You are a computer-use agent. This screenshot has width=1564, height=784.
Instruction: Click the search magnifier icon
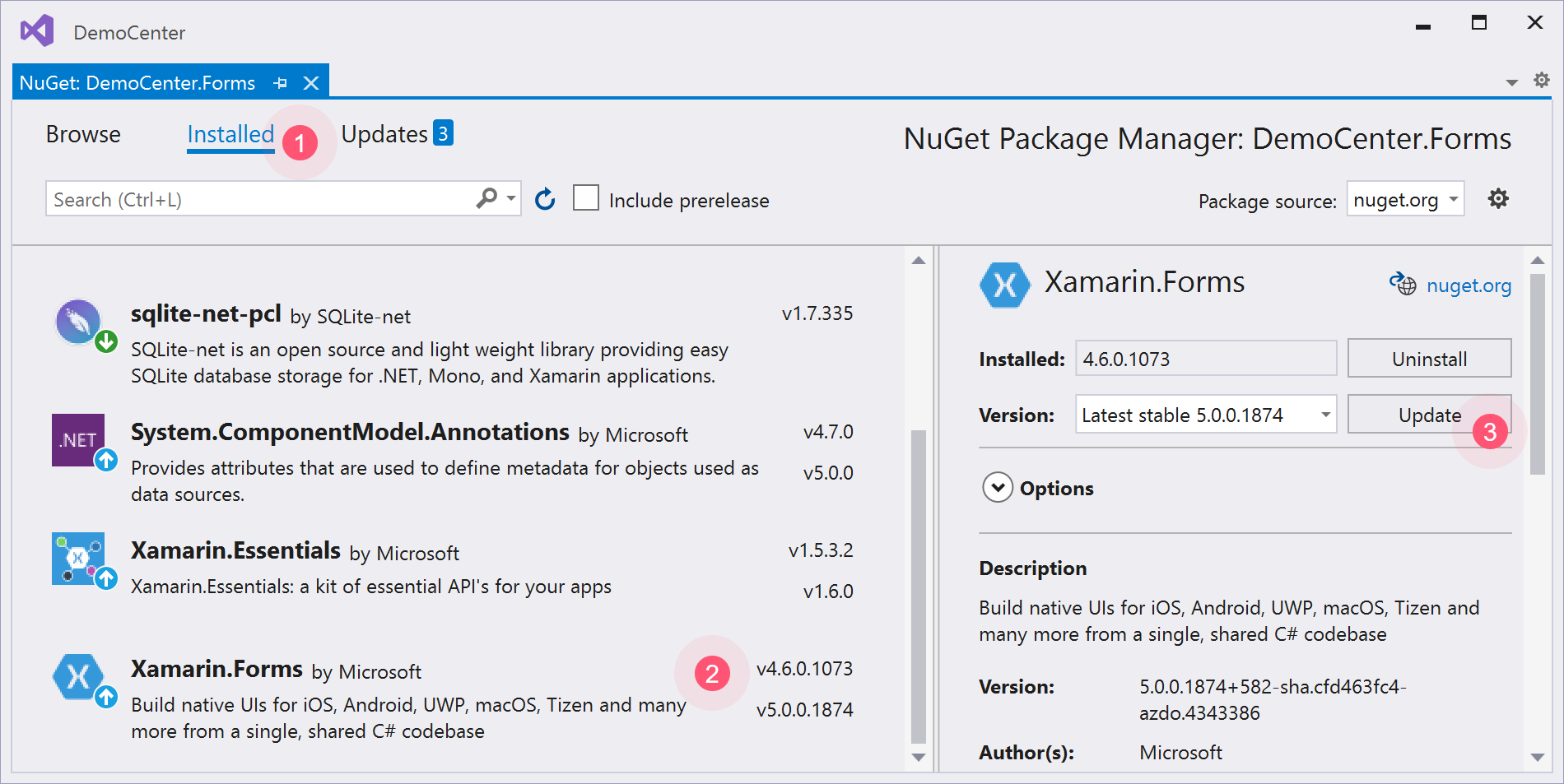(486, 198)
